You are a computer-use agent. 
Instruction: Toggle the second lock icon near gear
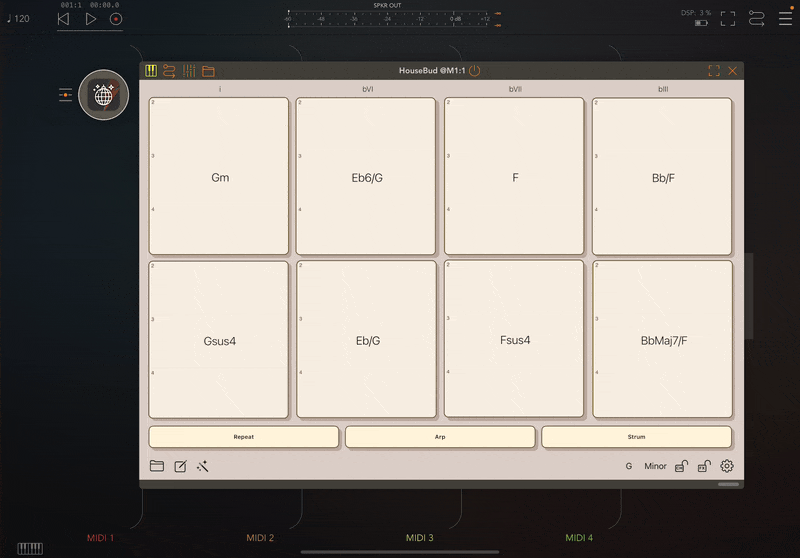(x=704, y=466)
